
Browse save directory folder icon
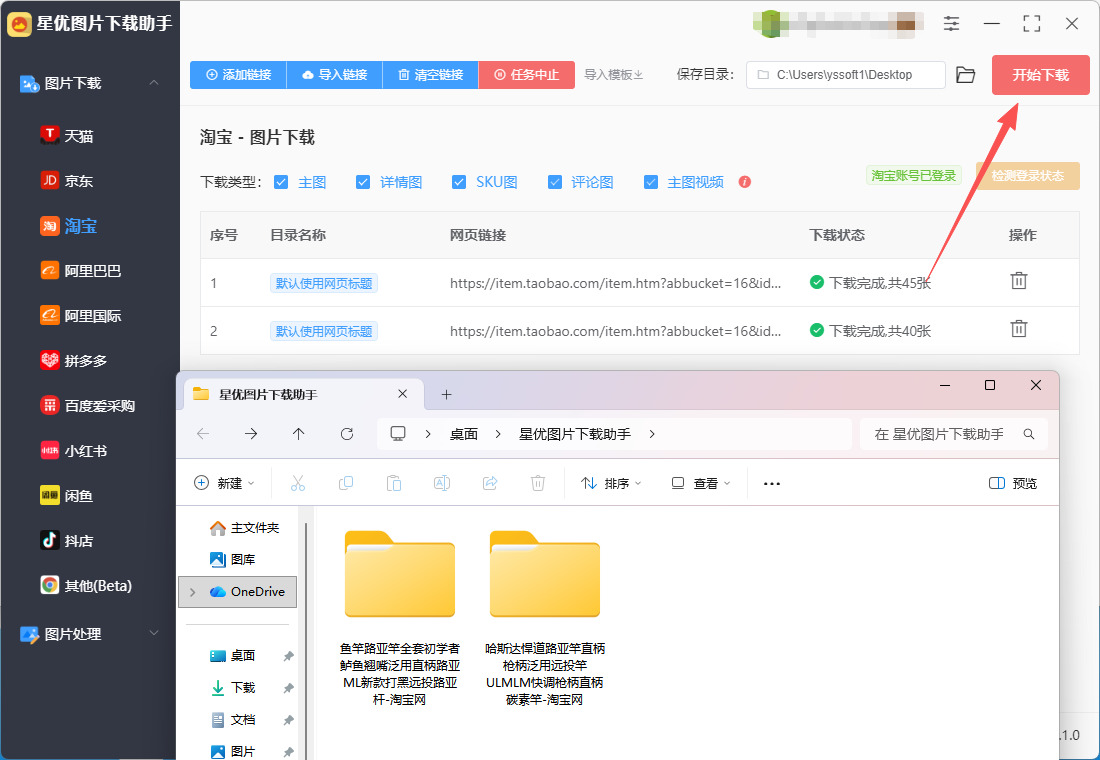(x=965, y=74)
